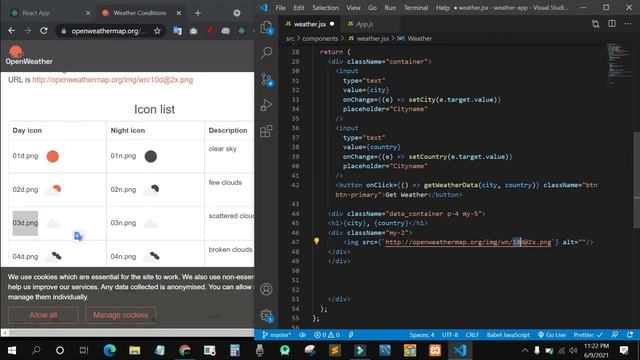The image size is (640, 360).
Task: Open a new browser tab
Action: tap(198, 13)
